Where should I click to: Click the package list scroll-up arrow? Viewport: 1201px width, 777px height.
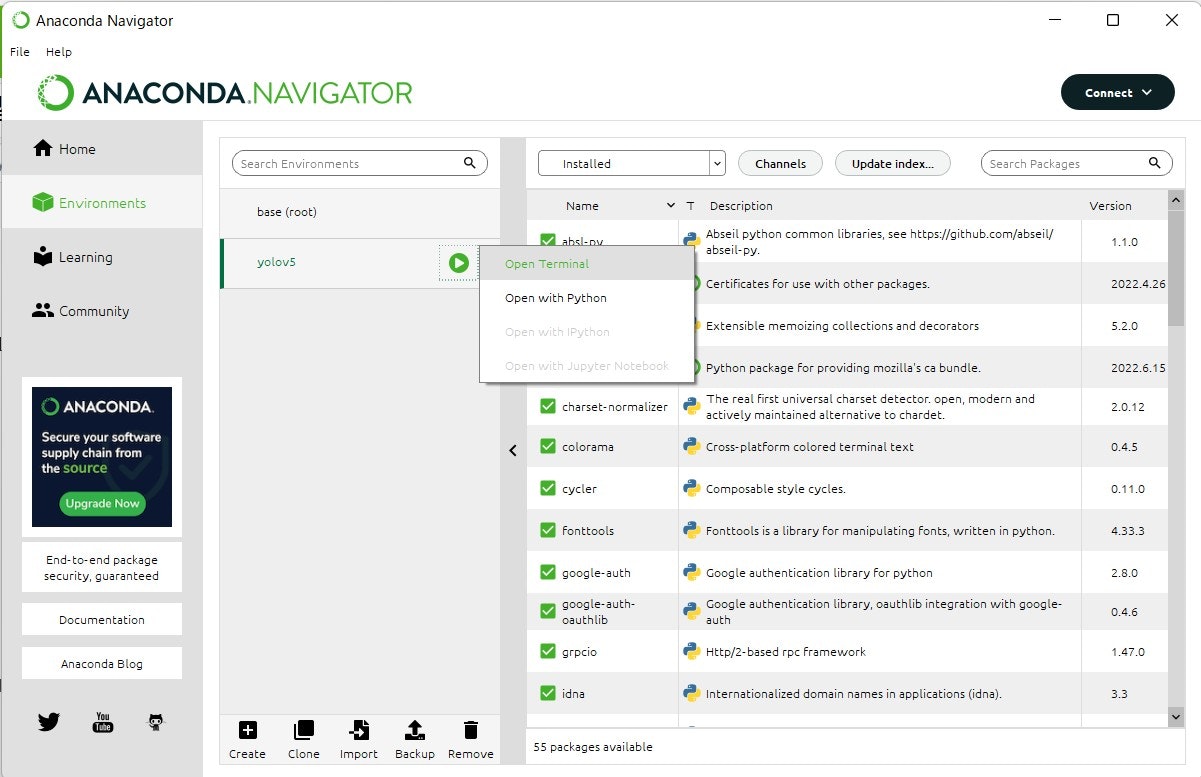1176,200
